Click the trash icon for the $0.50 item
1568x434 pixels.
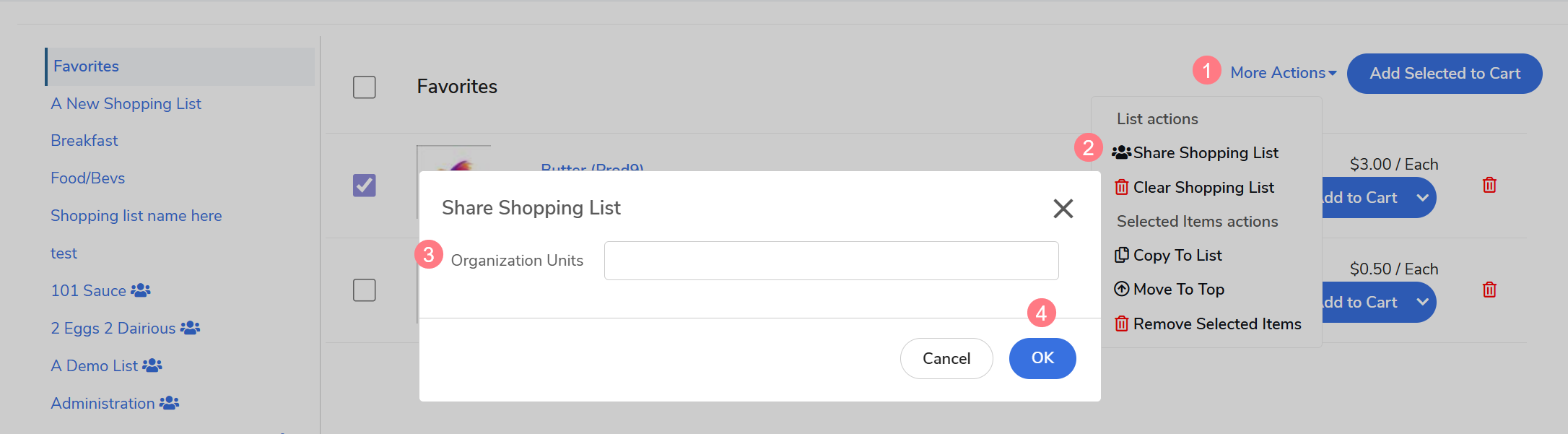pos(1489,290)
